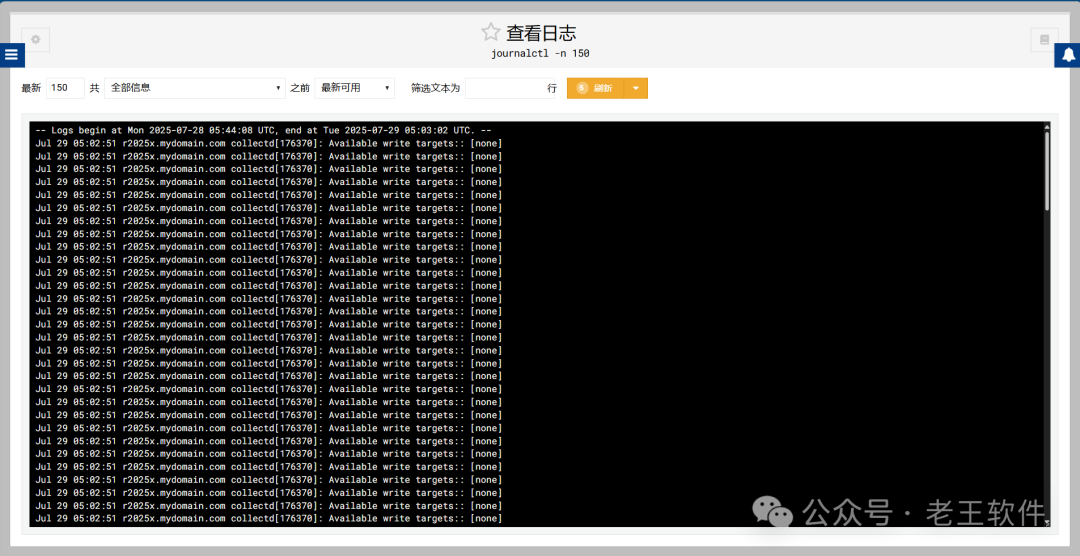Click the scrollbar track below the thumb
The width and height of the screenshot is (1080, 556).
click(x=1047, y=360)
